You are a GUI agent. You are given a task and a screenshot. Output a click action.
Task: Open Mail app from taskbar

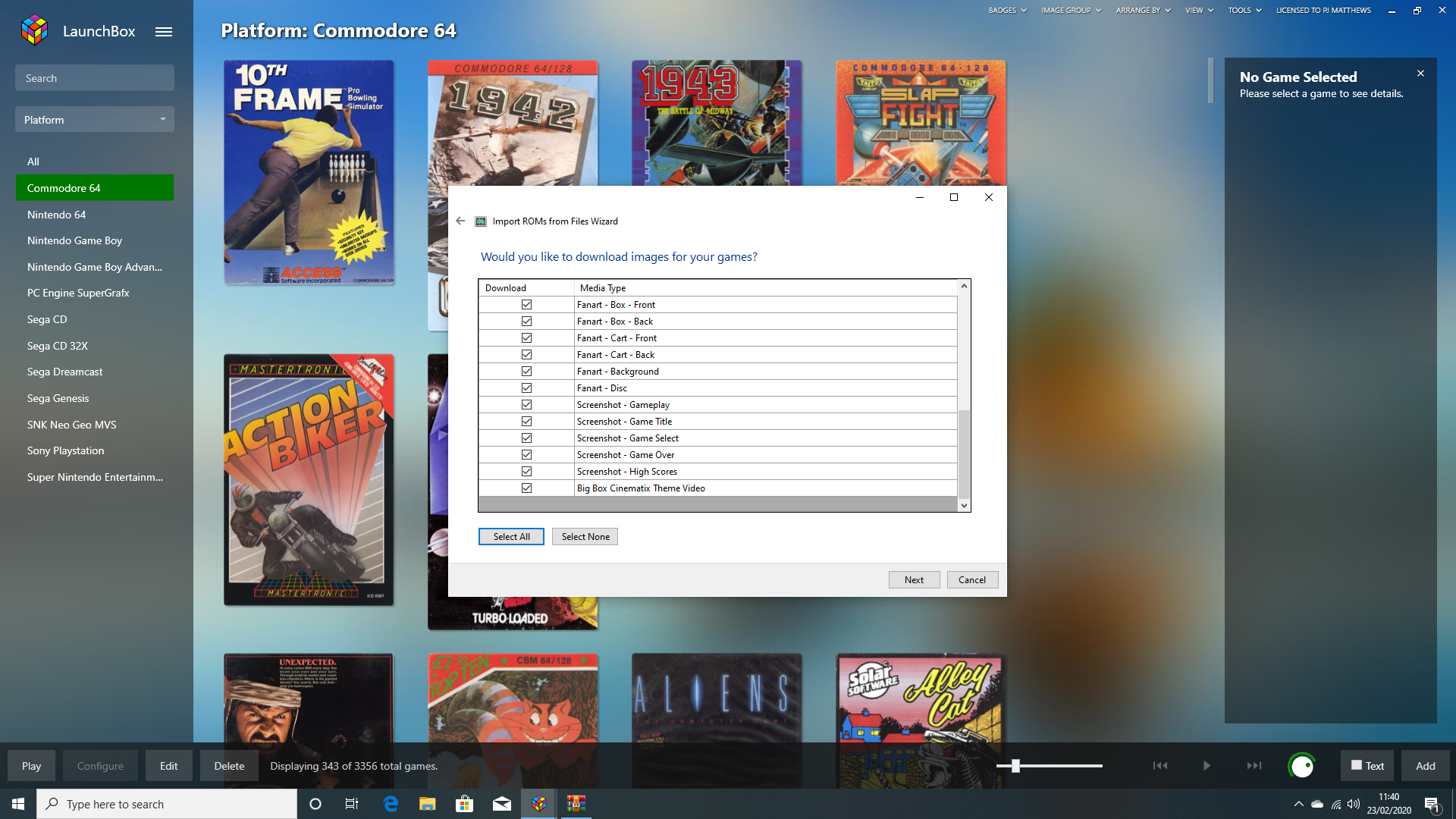coord(502,804)
